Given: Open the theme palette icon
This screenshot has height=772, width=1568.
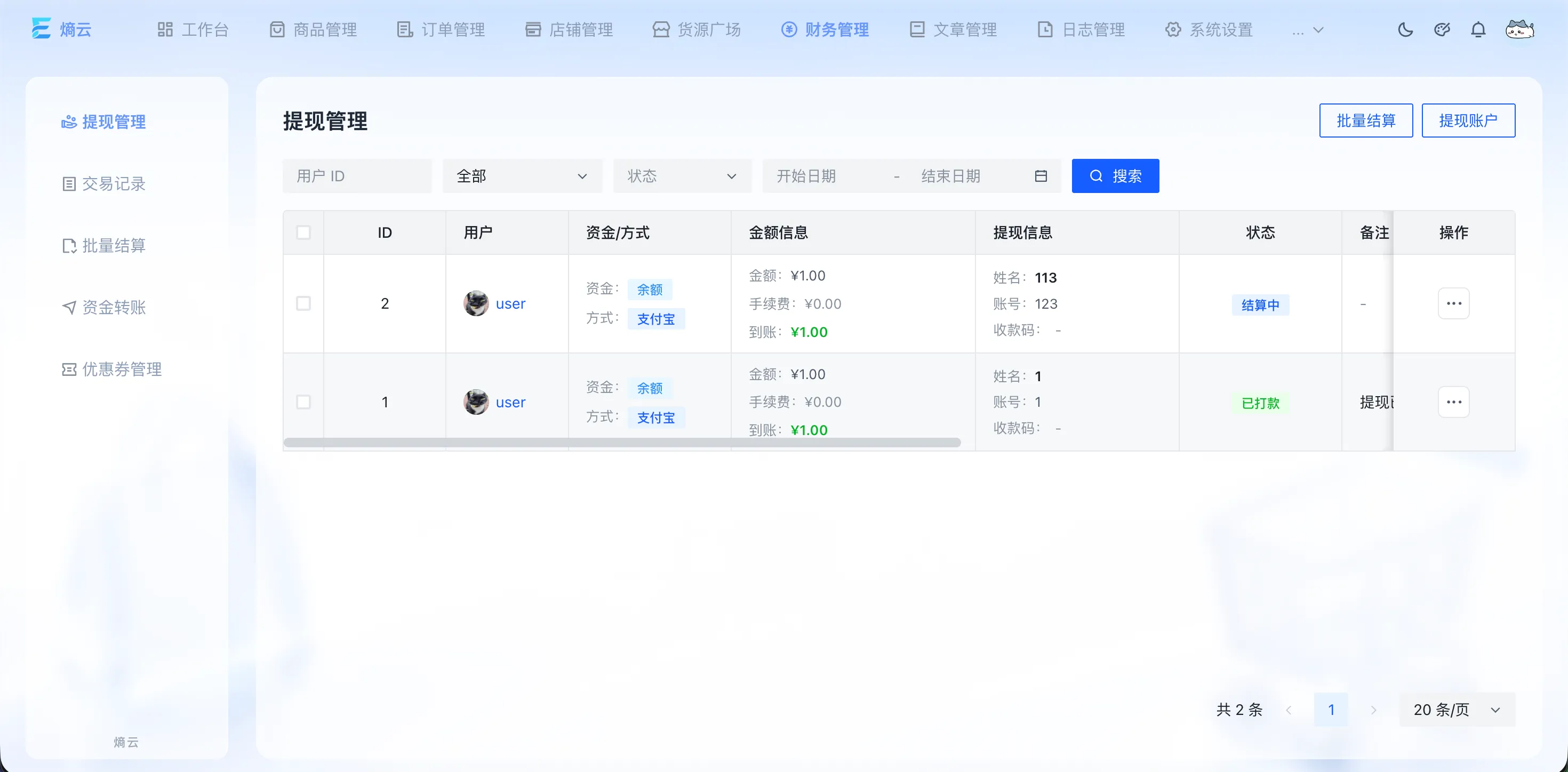Looking at the screenshot, I should click(x=1442, y=29).
